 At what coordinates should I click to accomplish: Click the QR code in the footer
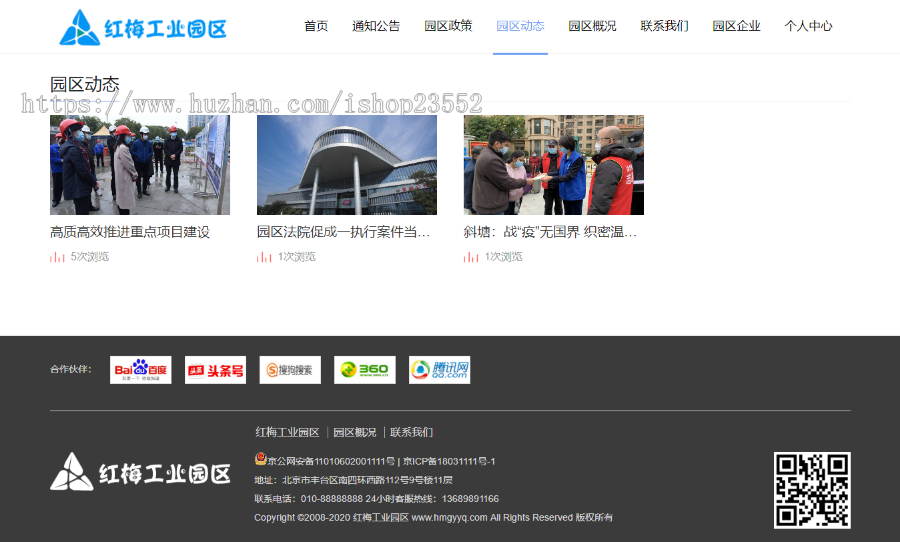[x=812, y=490]
